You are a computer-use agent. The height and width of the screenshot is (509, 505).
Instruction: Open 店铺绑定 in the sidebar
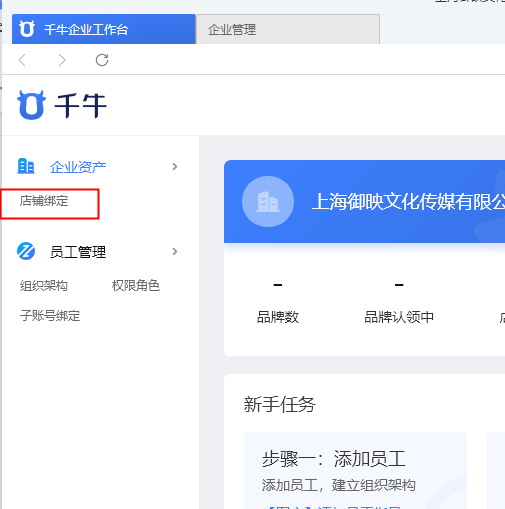click(44, 201)
